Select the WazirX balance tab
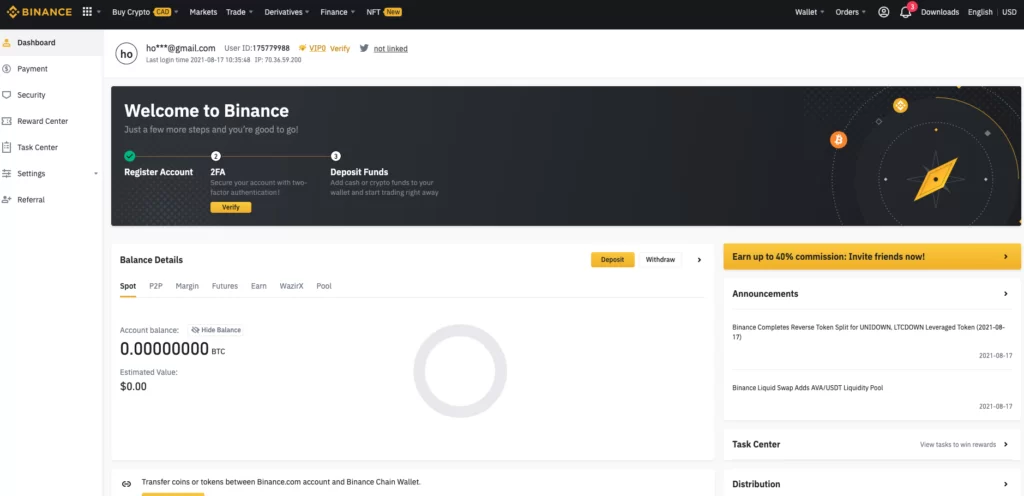 tap(291, 286)
